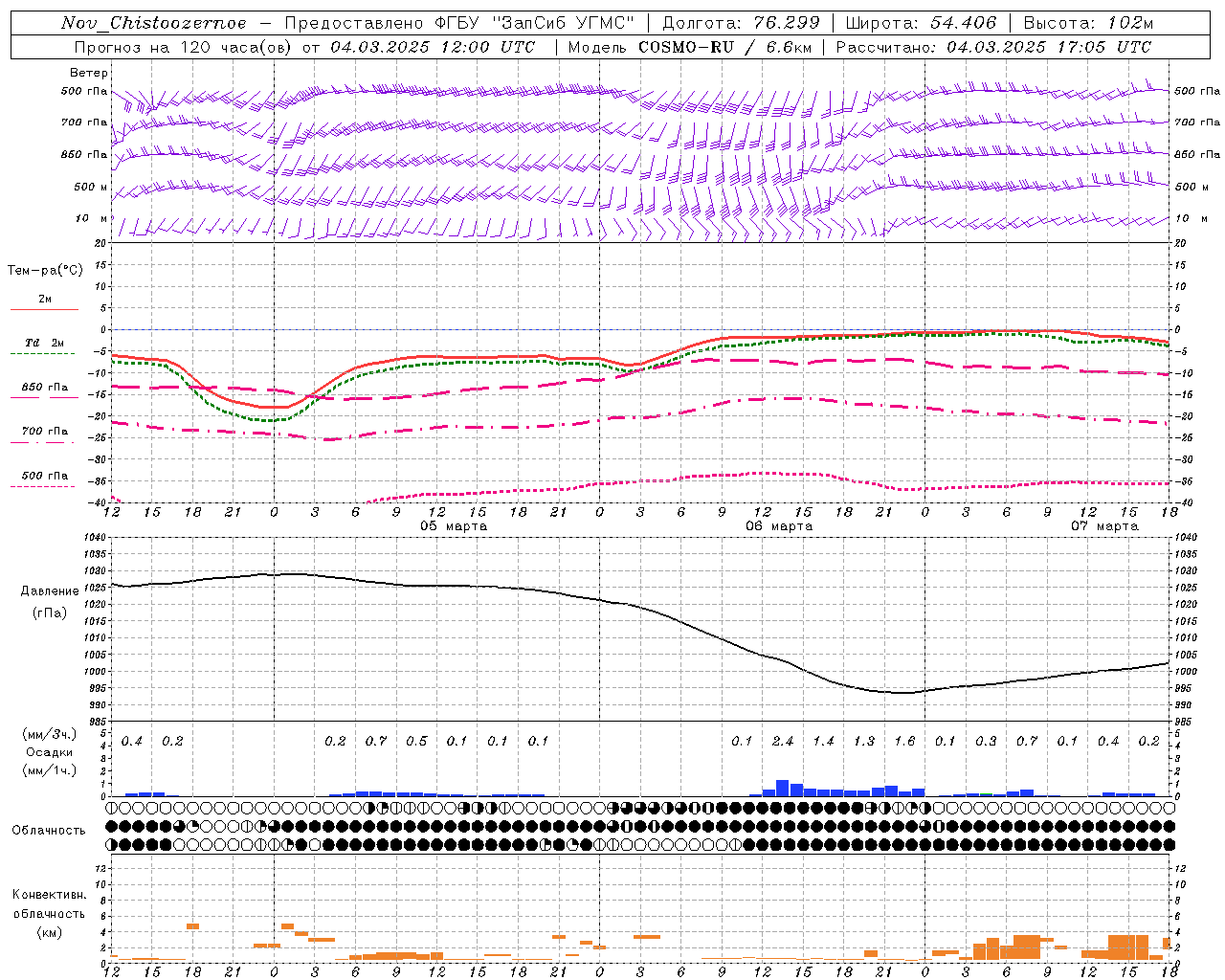The height and width of the screenshot is (980, 1225).
Task: Select the 'Широта: 54.406' latitude value
Action: pyautogui.click(x=920, y=23)
